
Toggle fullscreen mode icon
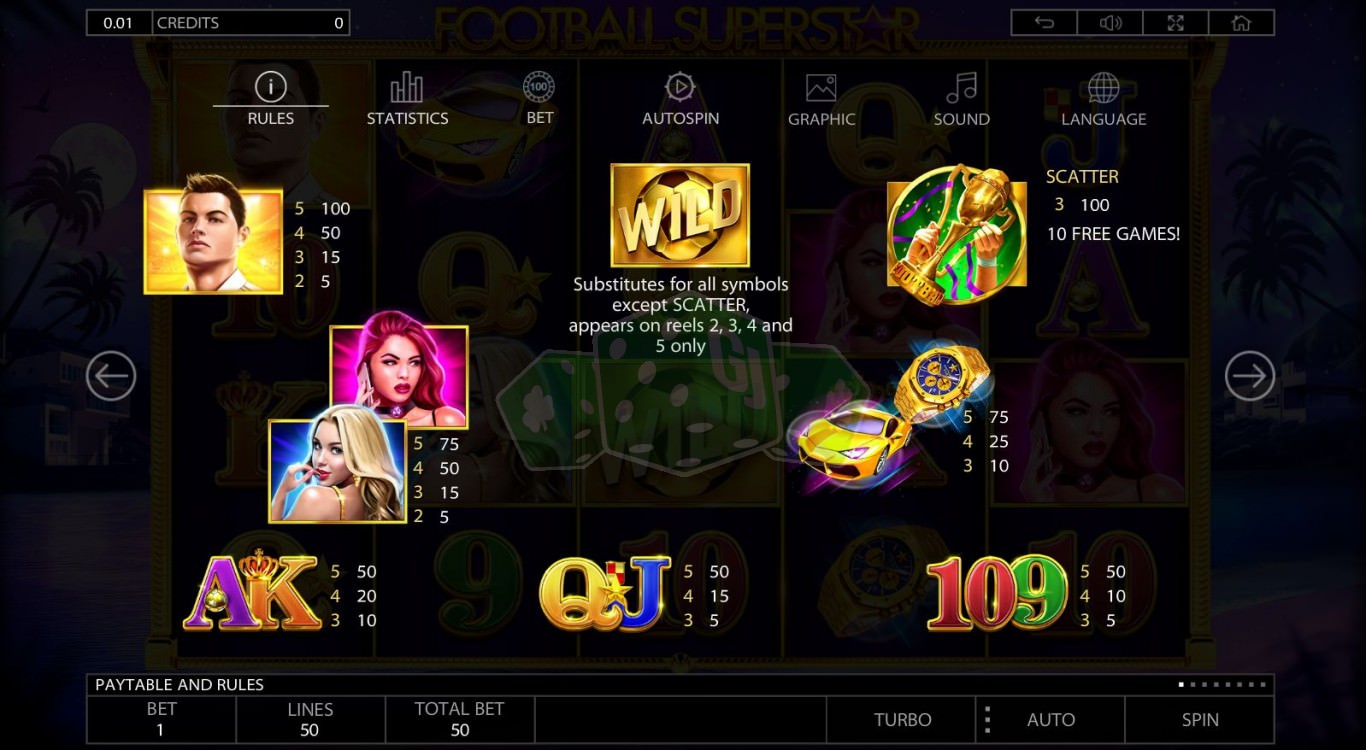1176,23
